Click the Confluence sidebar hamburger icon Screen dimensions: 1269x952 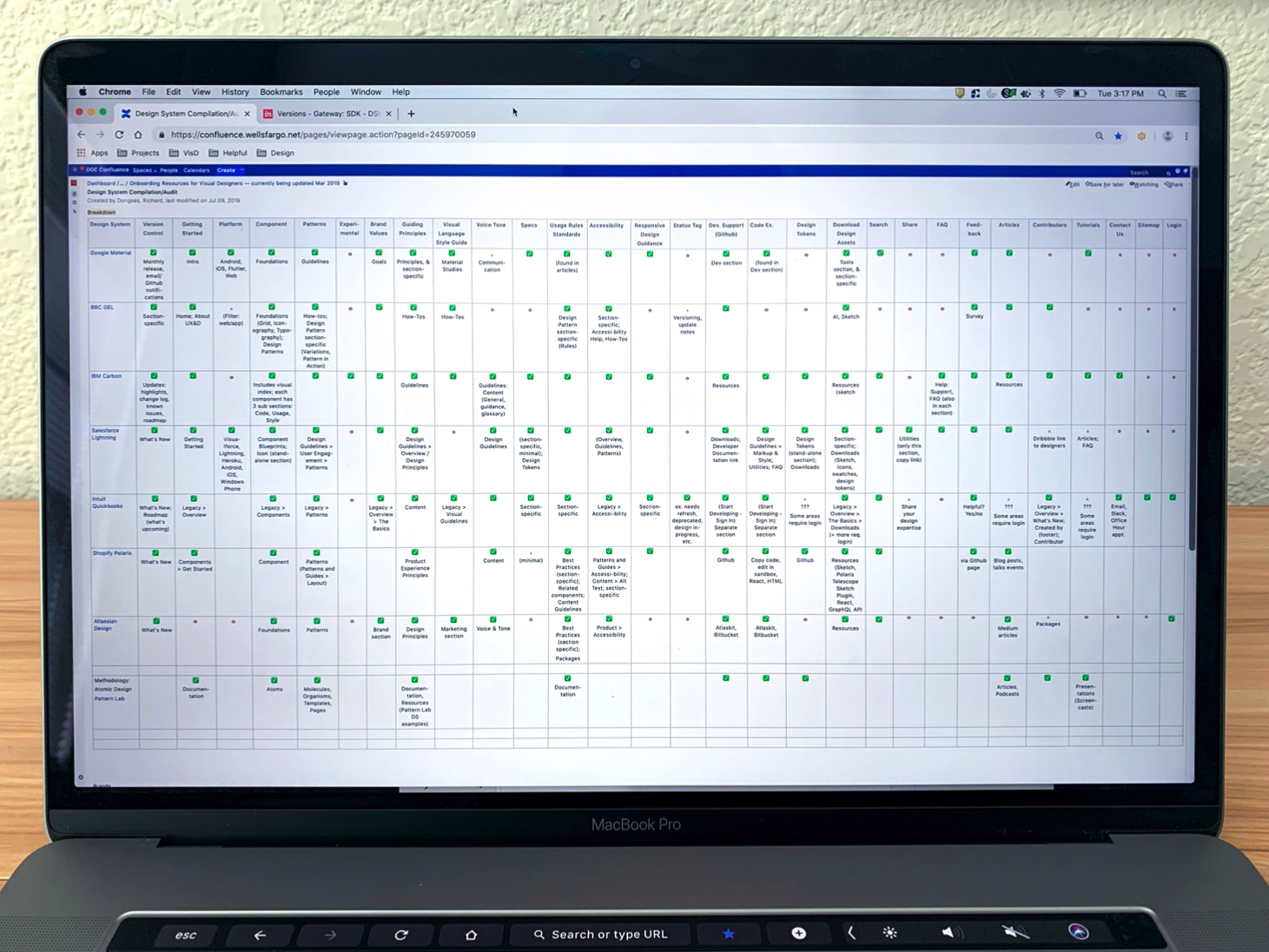tap(75, 170)
